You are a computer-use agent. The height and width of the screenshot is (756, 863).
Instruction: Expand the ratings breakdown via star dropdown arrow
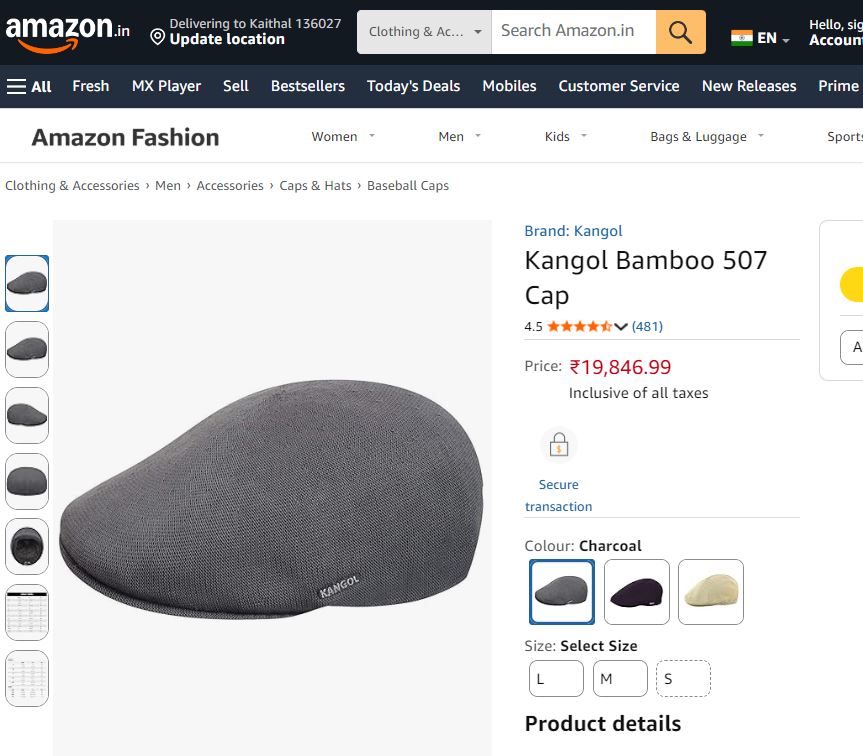pyautogui.click(x=621, y=326)
